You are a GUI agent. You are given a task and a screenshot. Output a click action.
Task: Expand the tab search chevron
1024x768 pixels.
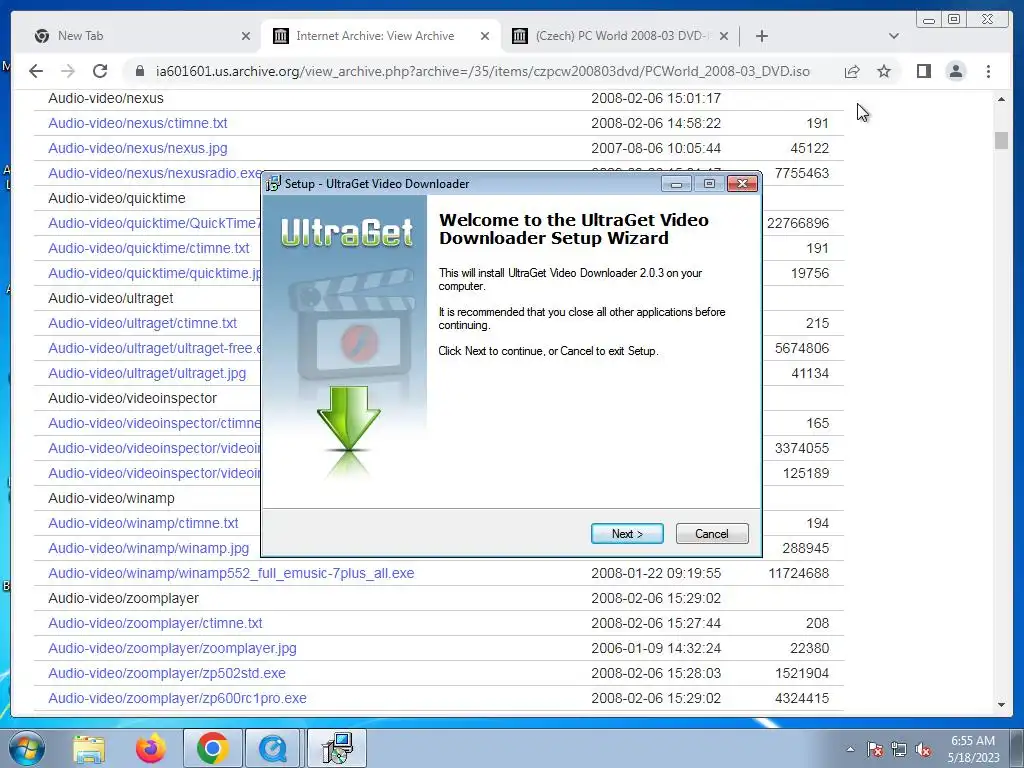pyautogui.click(x=894, y=36)
